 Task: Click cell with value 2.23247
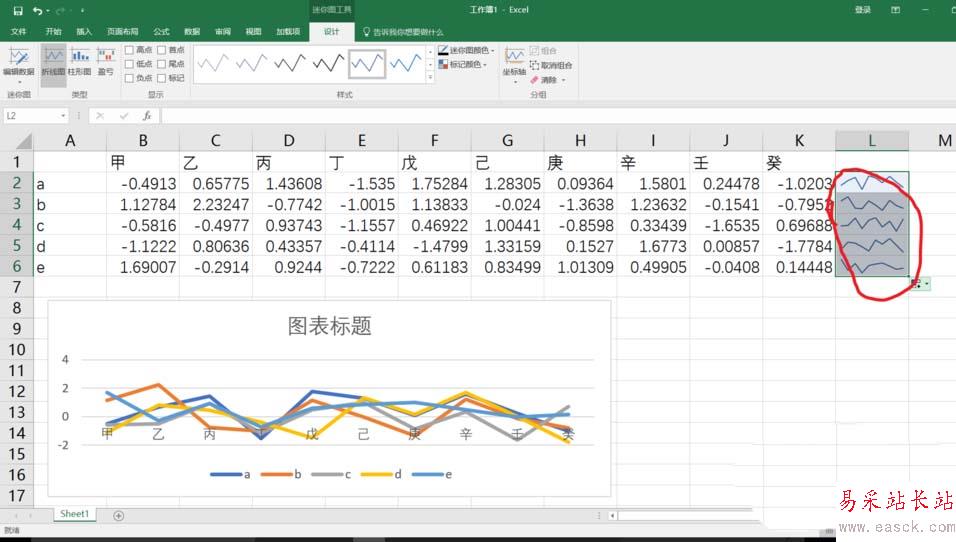216,204
